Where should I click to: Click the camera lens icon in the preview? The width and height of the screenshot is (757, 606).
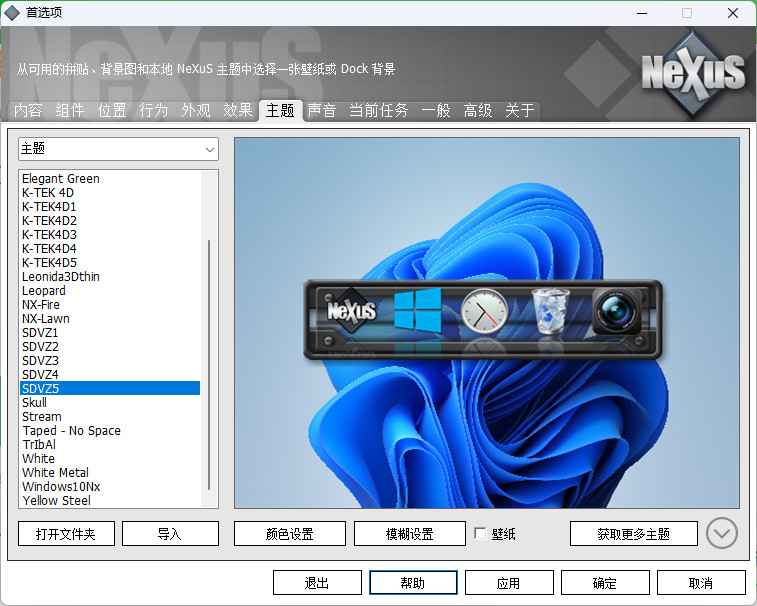coord(617,311)
